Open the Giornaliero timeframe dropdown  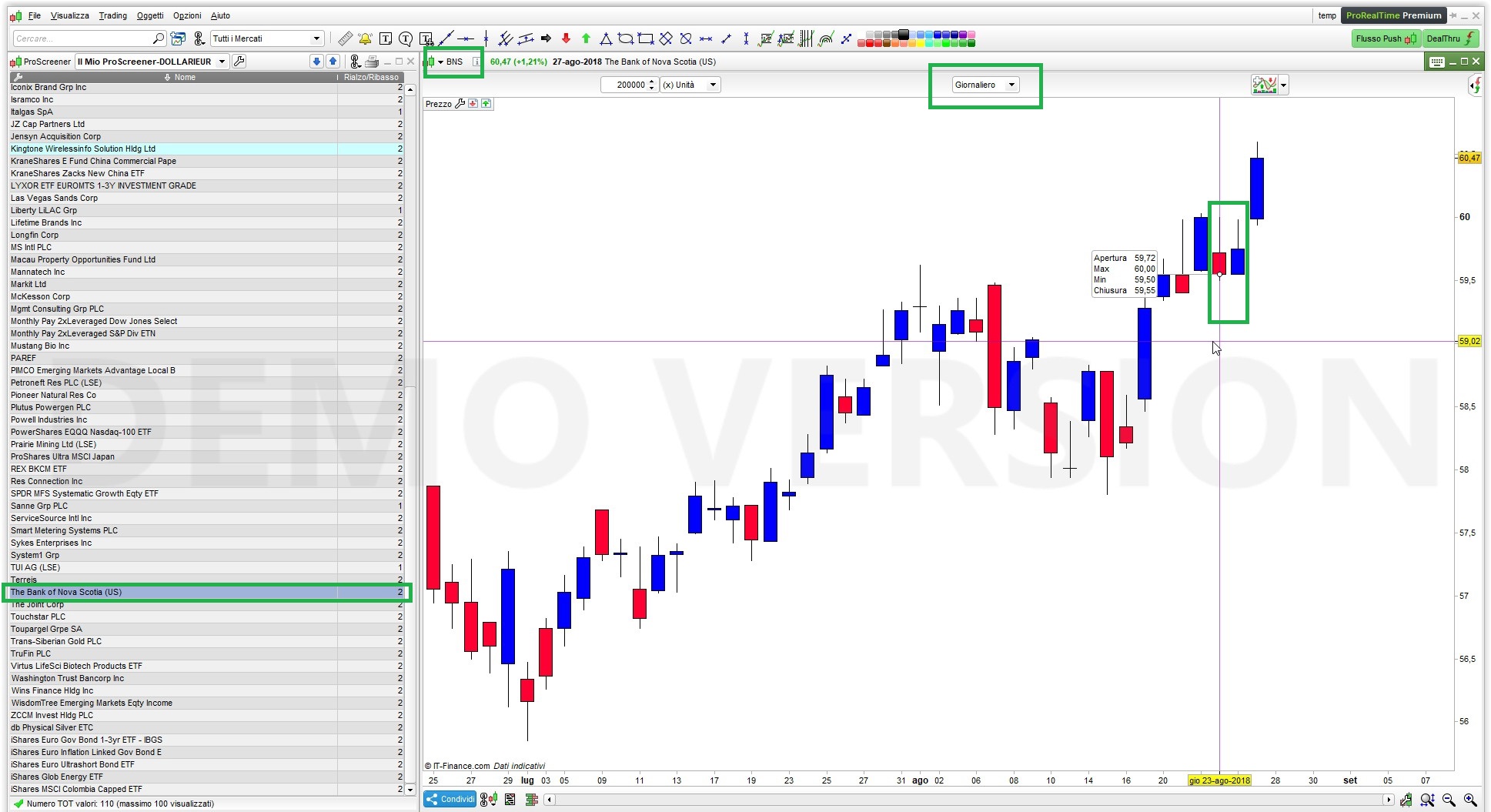pyautogui.click(x=985, y=85)
